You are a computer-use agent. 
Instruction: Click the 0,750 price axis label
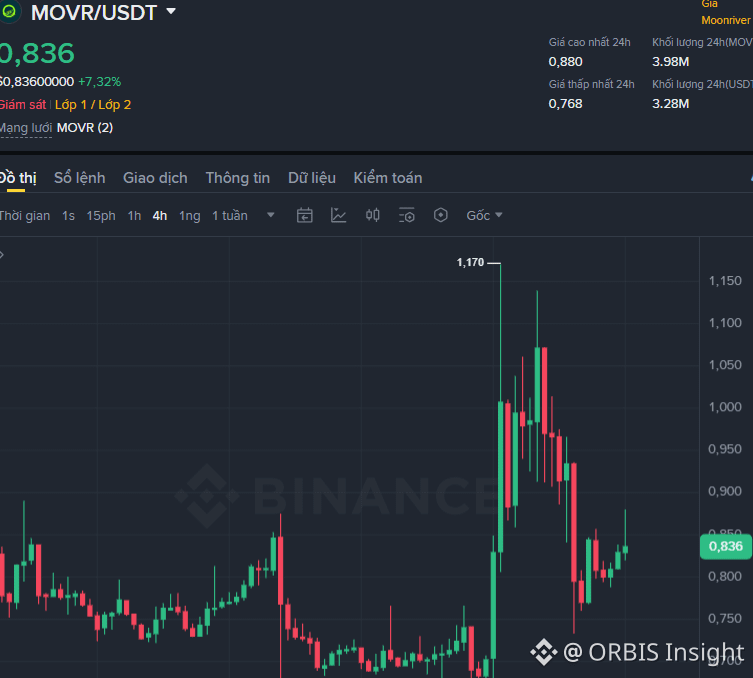click(x=726, y=618)
